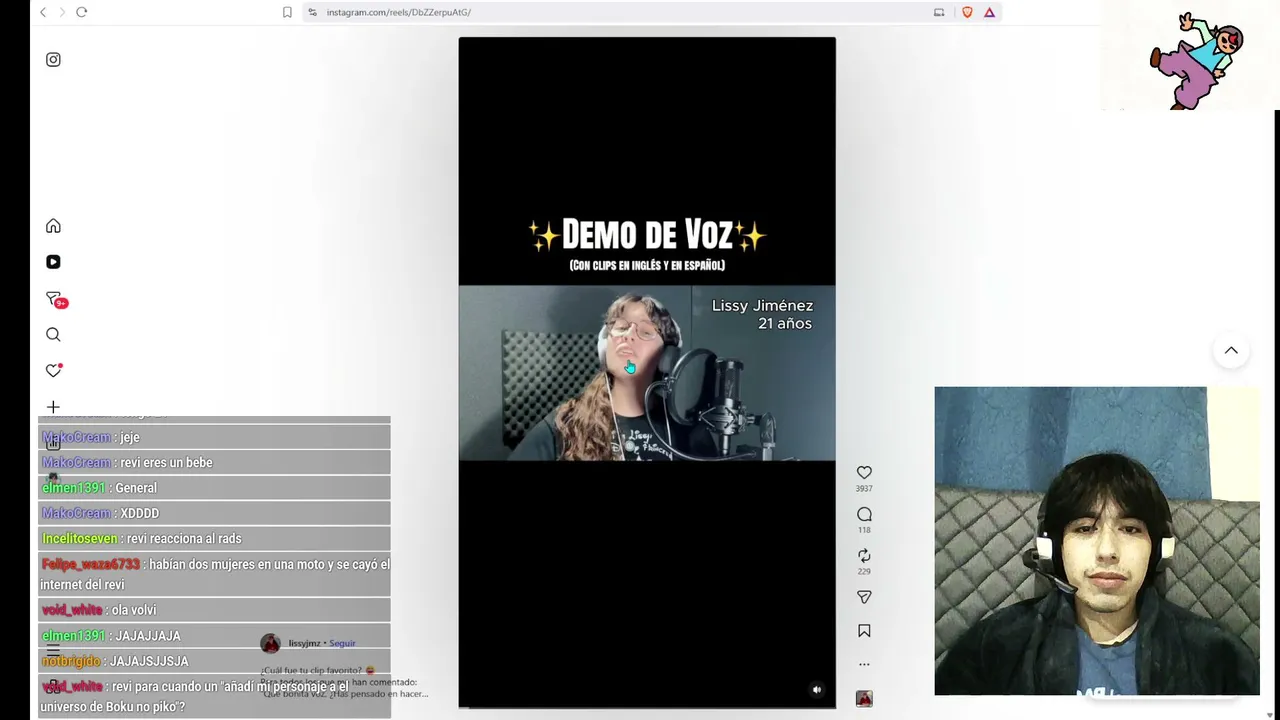Open more options three-dot menu on the reel
This screenshot has height=720, width=1280.
[x=864, y=664]
